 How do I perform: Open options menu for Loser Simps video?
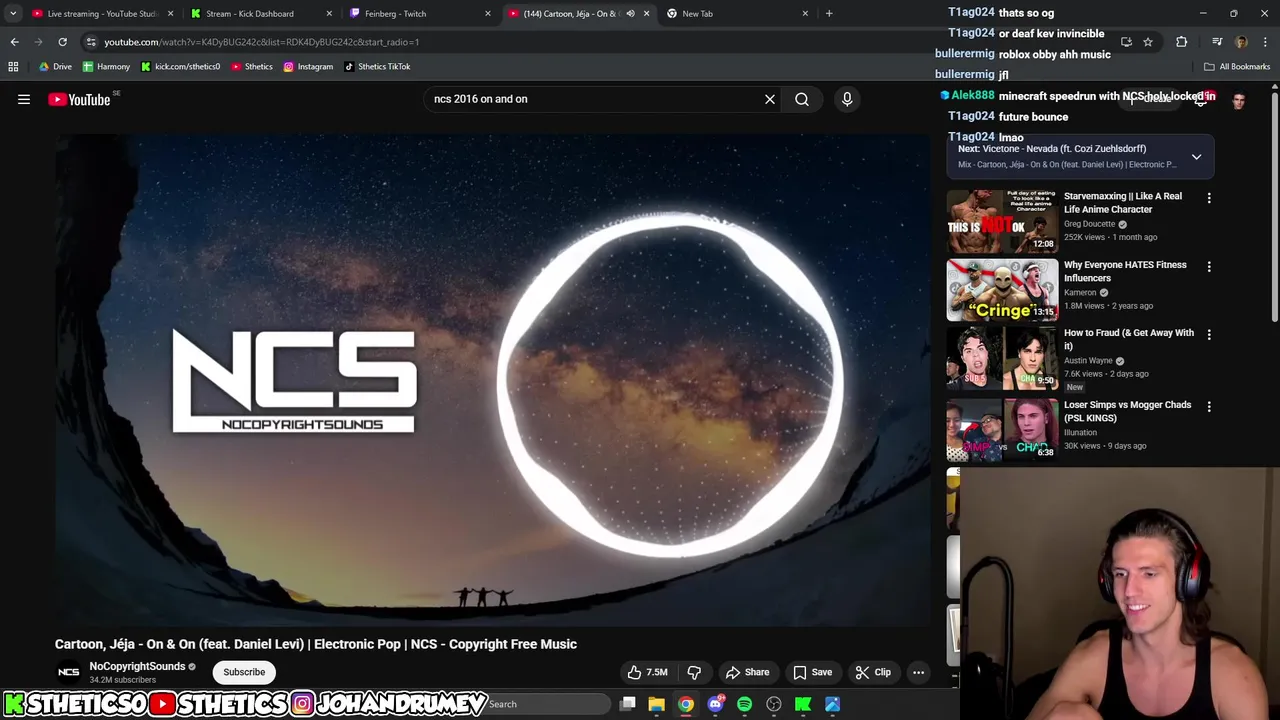(1209, 407)
